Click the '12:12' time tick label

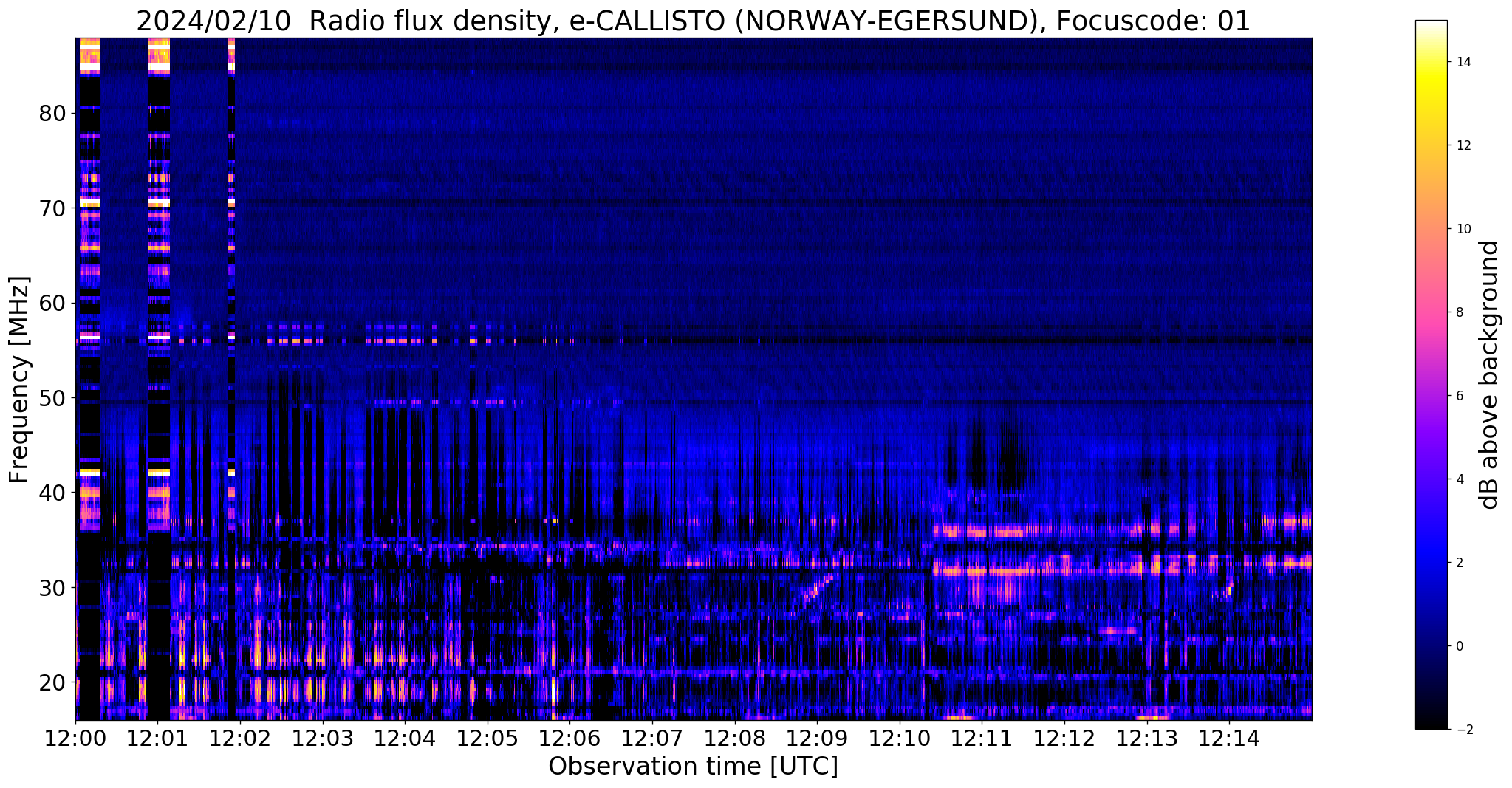tap(1064, 739)
